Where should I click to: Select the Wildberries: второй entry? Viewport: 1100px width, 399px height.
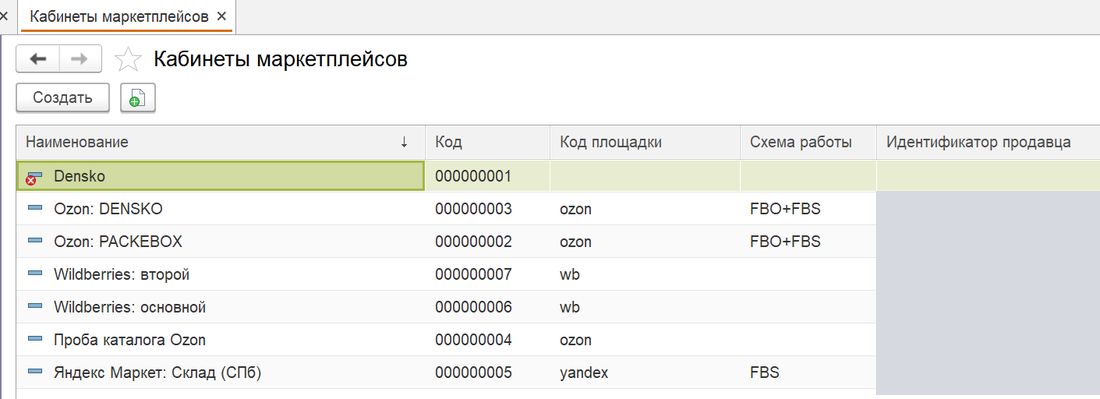click(121, 274)
